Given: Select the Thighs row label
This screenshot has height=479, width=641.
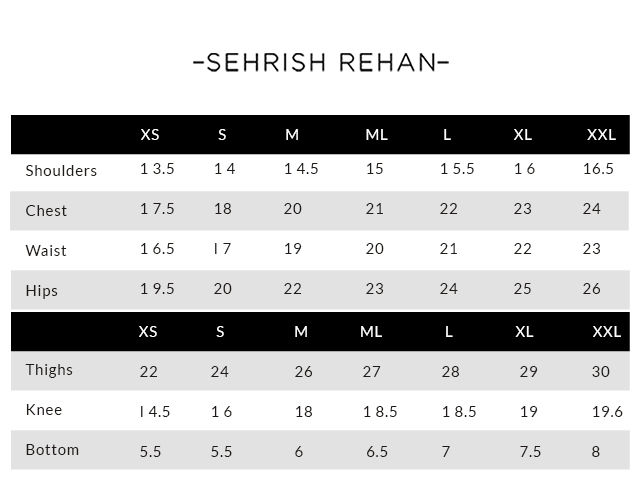Looking at the screenshot, I should [49, 369].
